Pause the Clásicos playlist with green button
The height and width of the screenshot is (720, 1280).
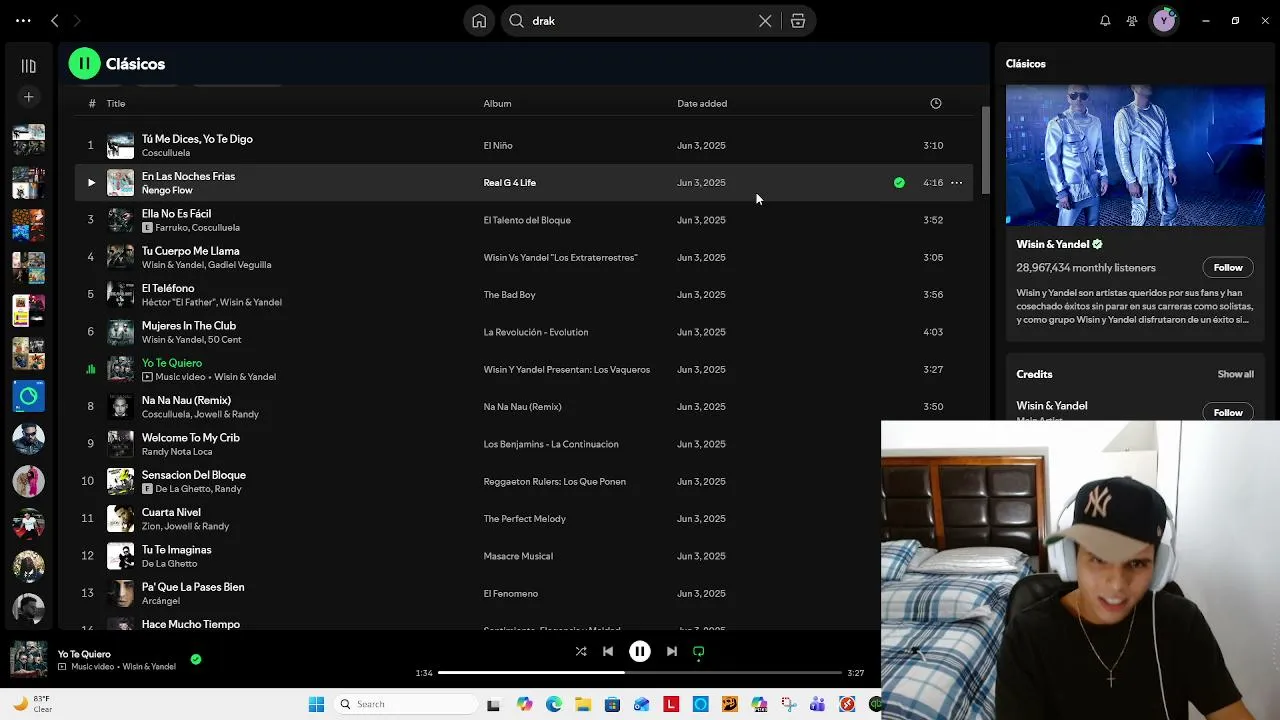point(85,64)
